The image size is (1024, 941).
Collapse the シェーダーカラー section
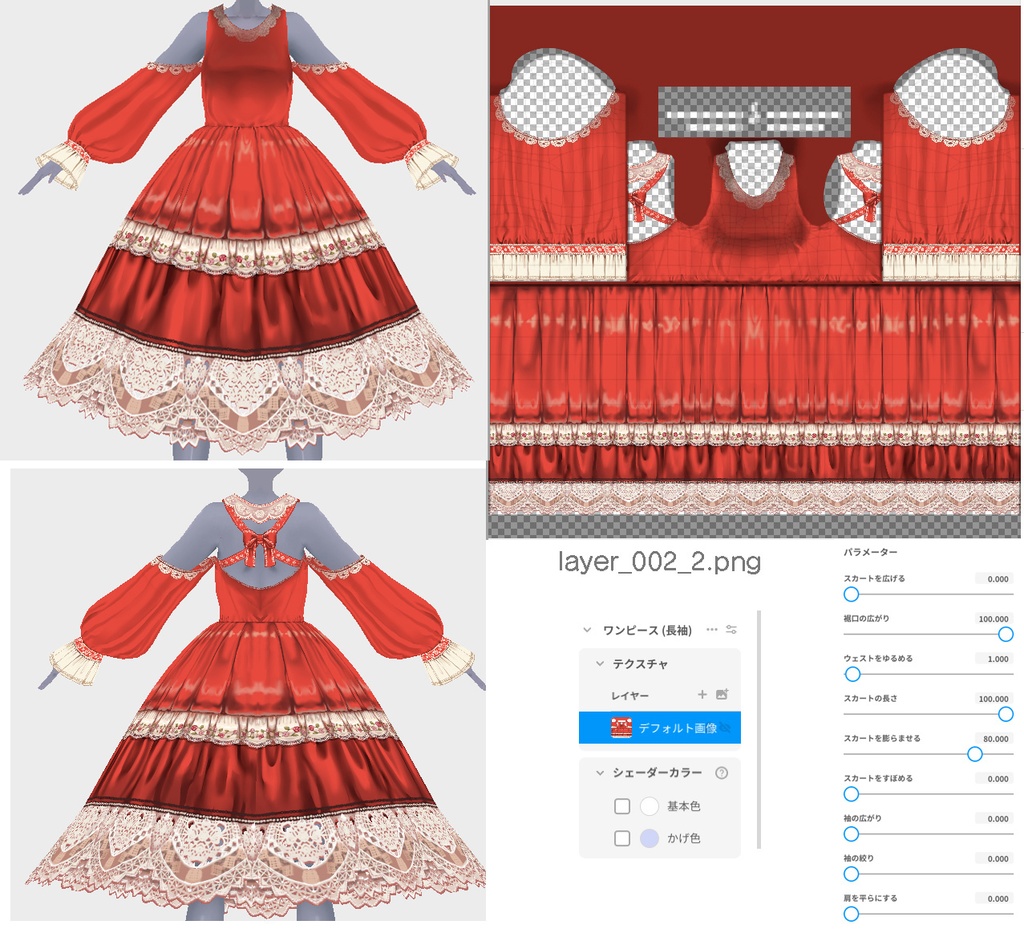[x=599, y=772]
